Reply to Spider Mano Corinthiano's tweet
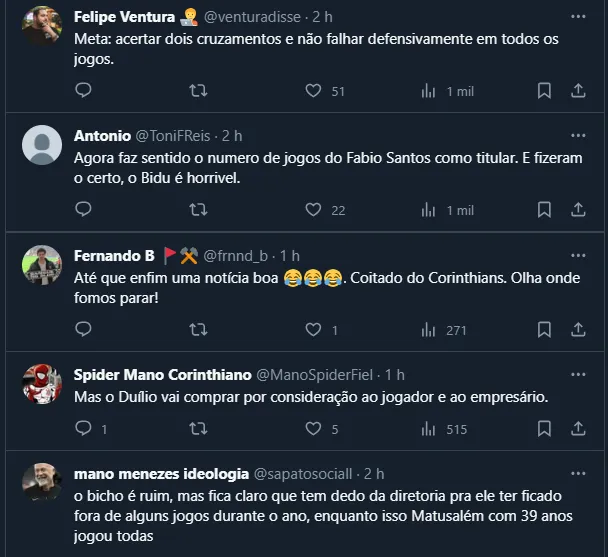Screen dimensions: 608x557 84,429
